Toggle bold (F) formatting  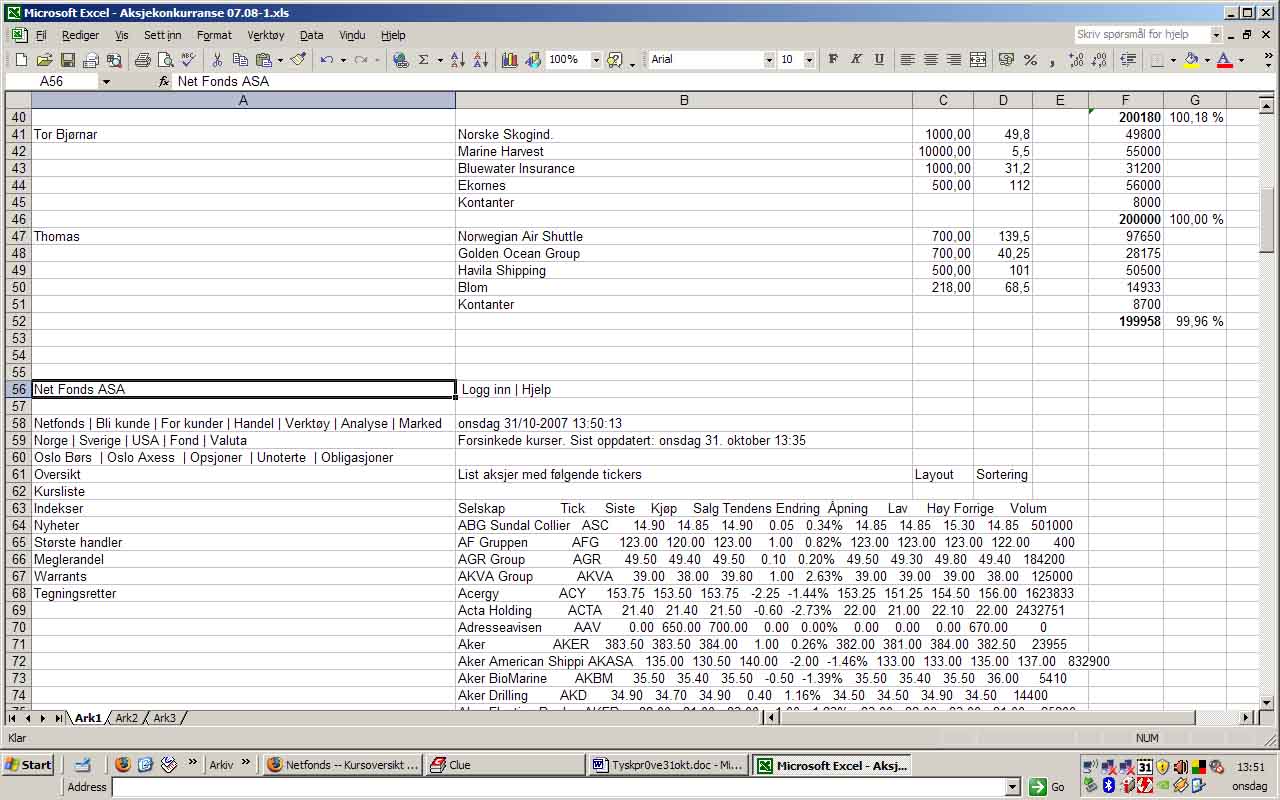pos(833,60)
